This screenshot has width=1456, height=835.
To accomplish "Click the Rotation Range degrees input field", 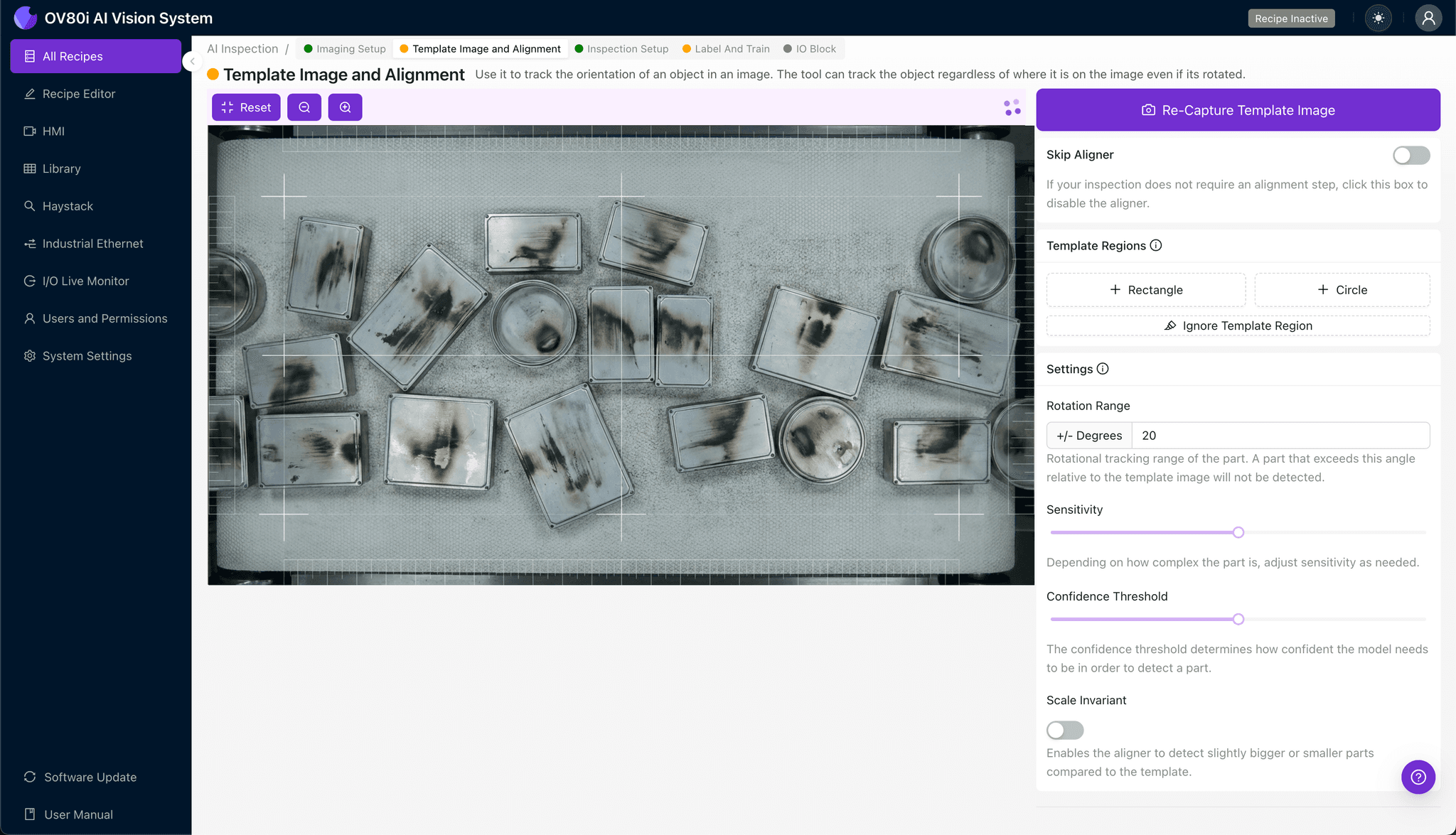I will coord(1280,436).
